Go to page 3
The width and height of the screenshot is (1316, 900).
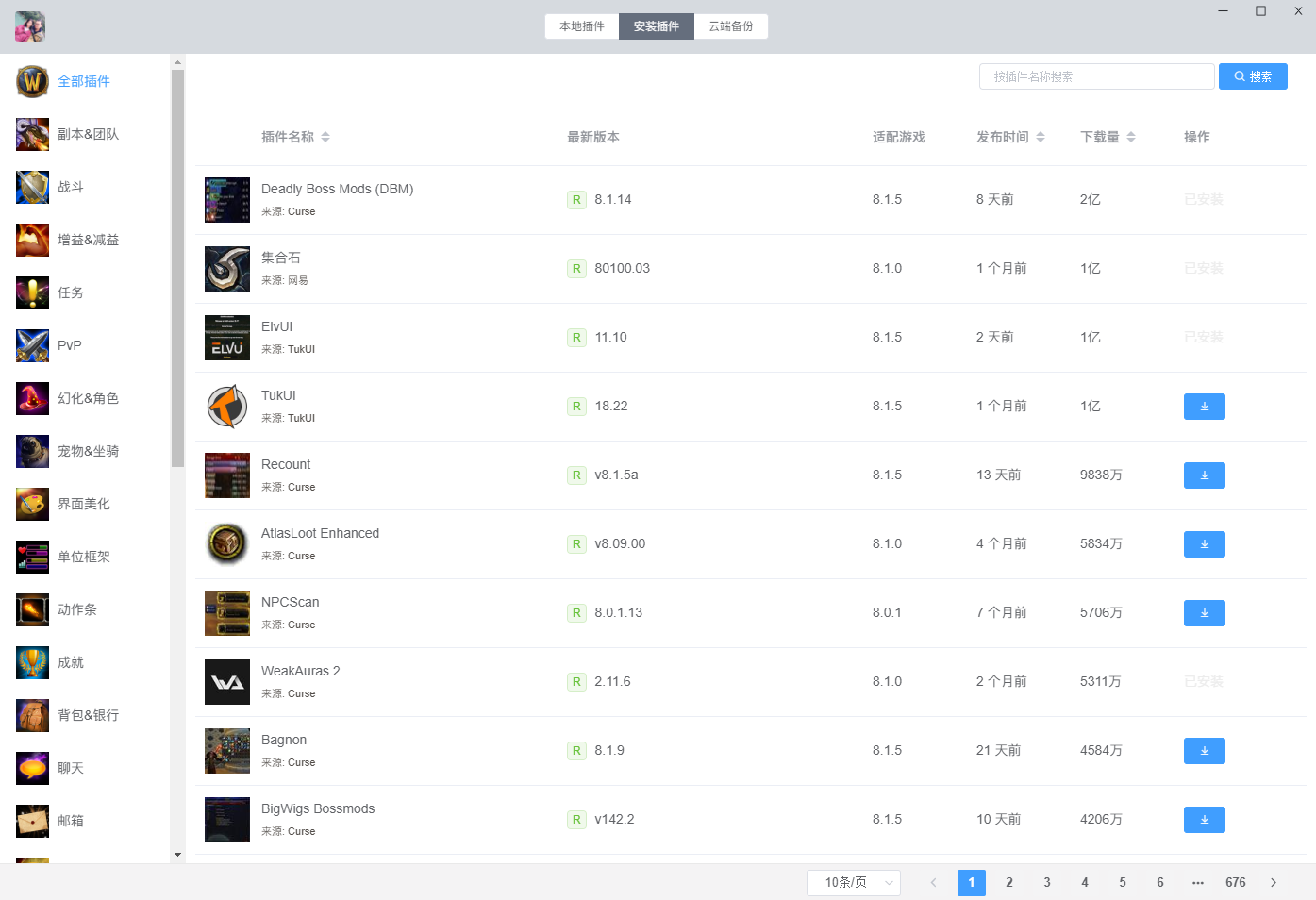pyautogui.click(x=1047, y=883)
